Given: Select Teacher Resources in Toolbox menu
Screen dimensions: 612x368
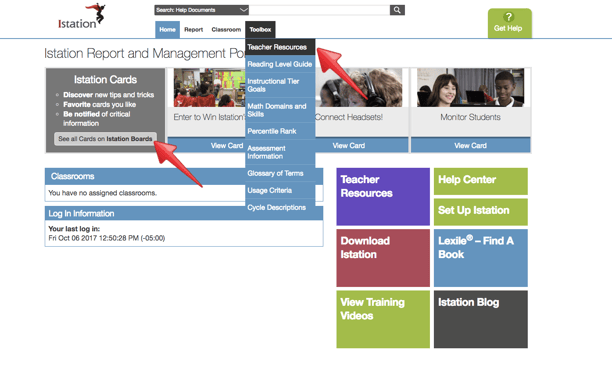Looking at the screenshot, I should click(280, 47).
